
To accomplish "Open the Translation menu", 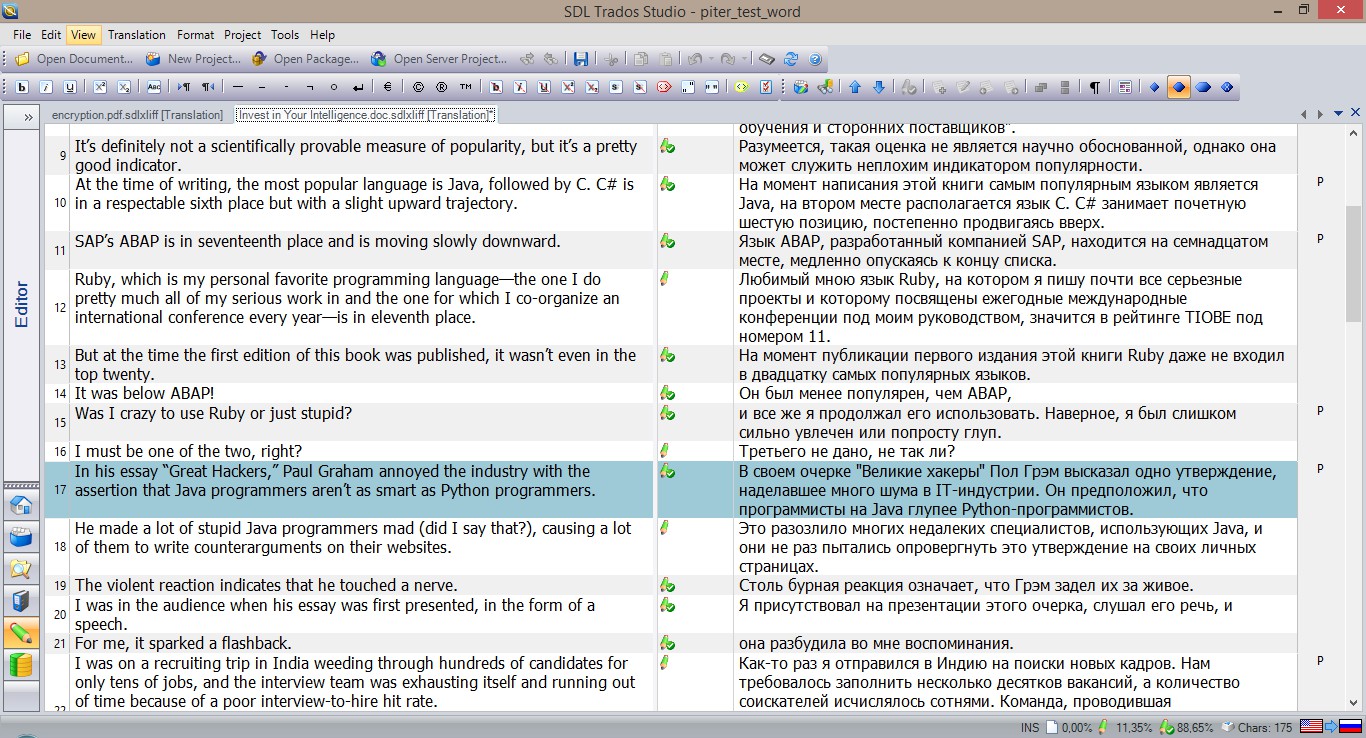I will 137,34.
